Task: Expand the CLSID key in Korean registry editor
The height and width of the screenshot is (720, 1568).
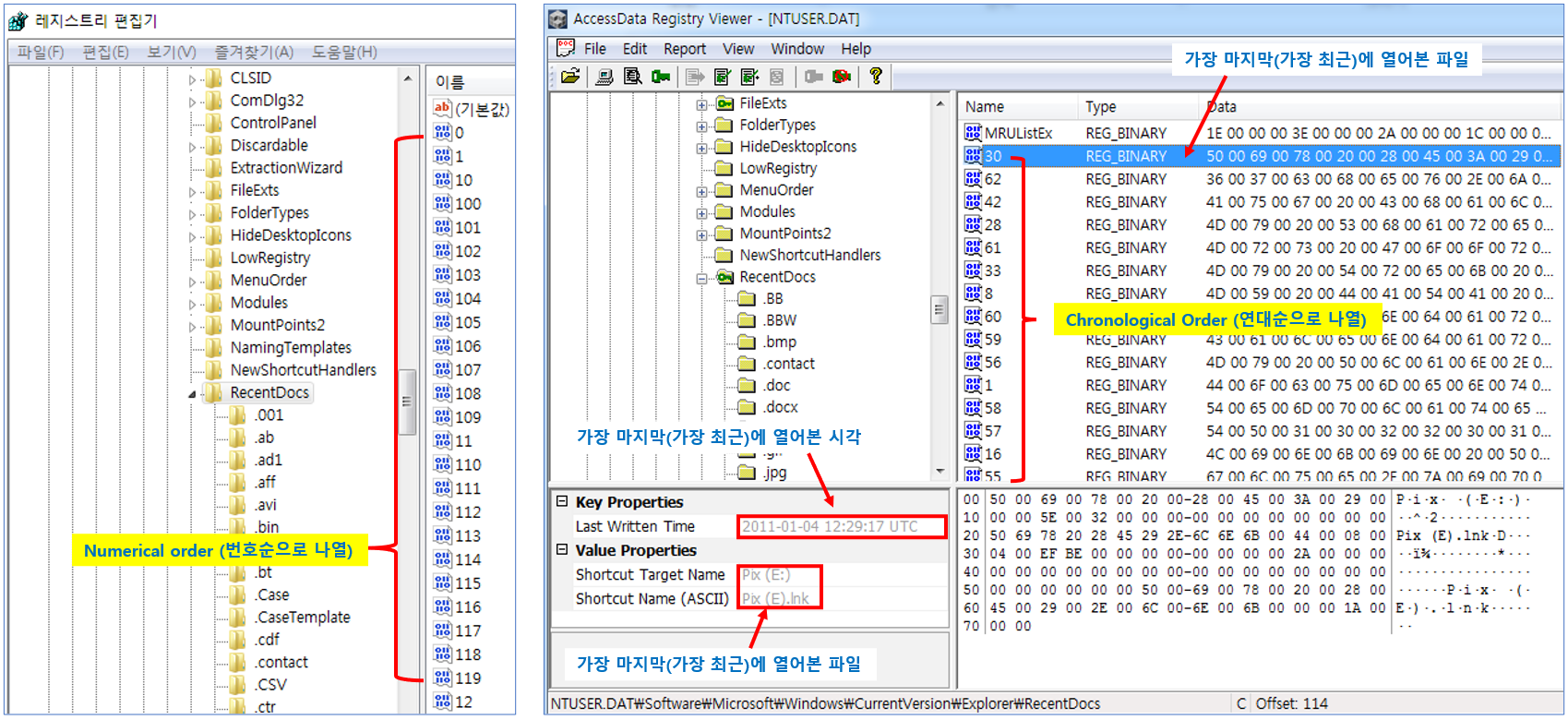Action: click(x=192, y=79)
